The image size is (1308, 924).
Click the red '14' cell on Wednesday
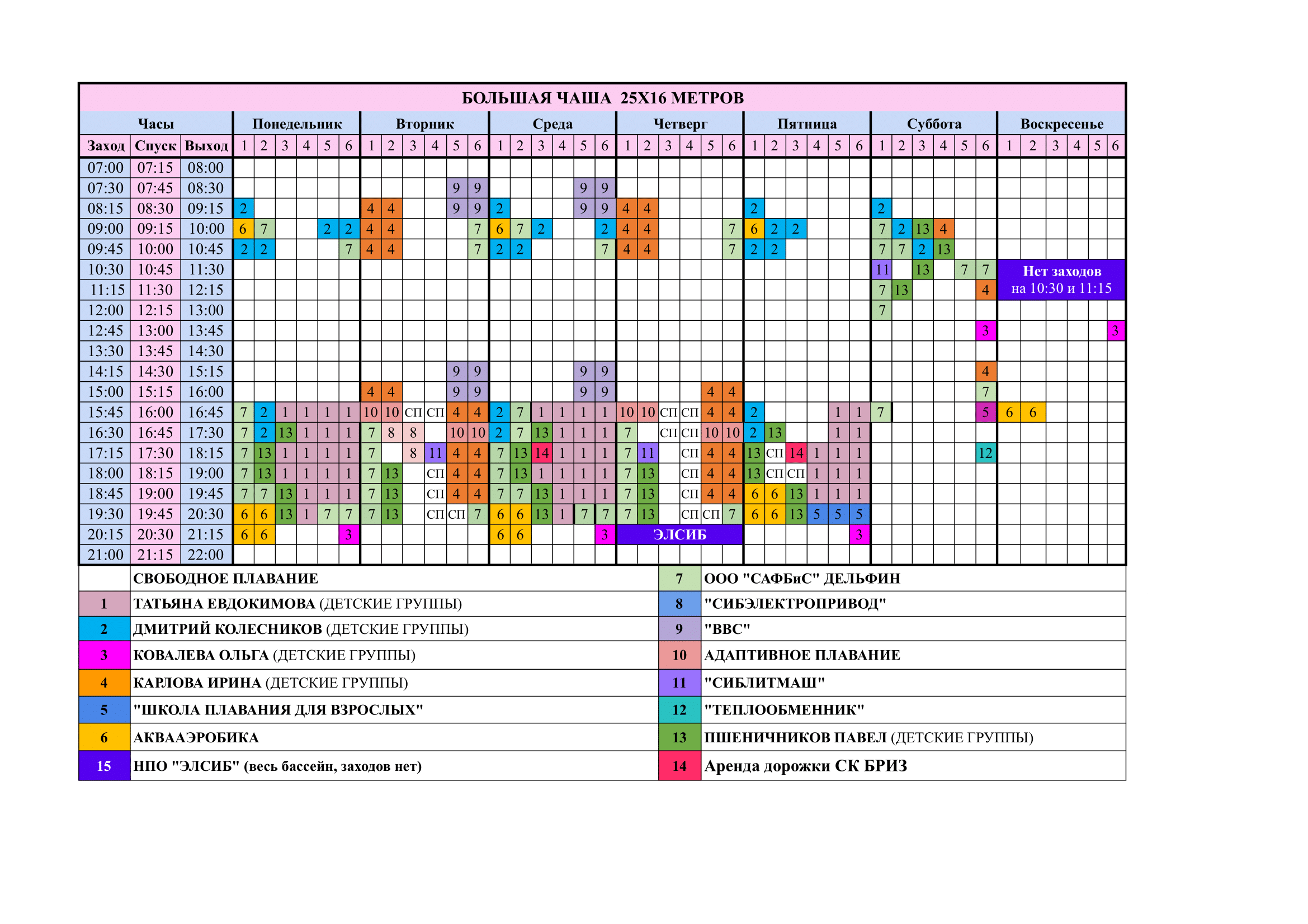pyautogui.click(x=541, y=453)
